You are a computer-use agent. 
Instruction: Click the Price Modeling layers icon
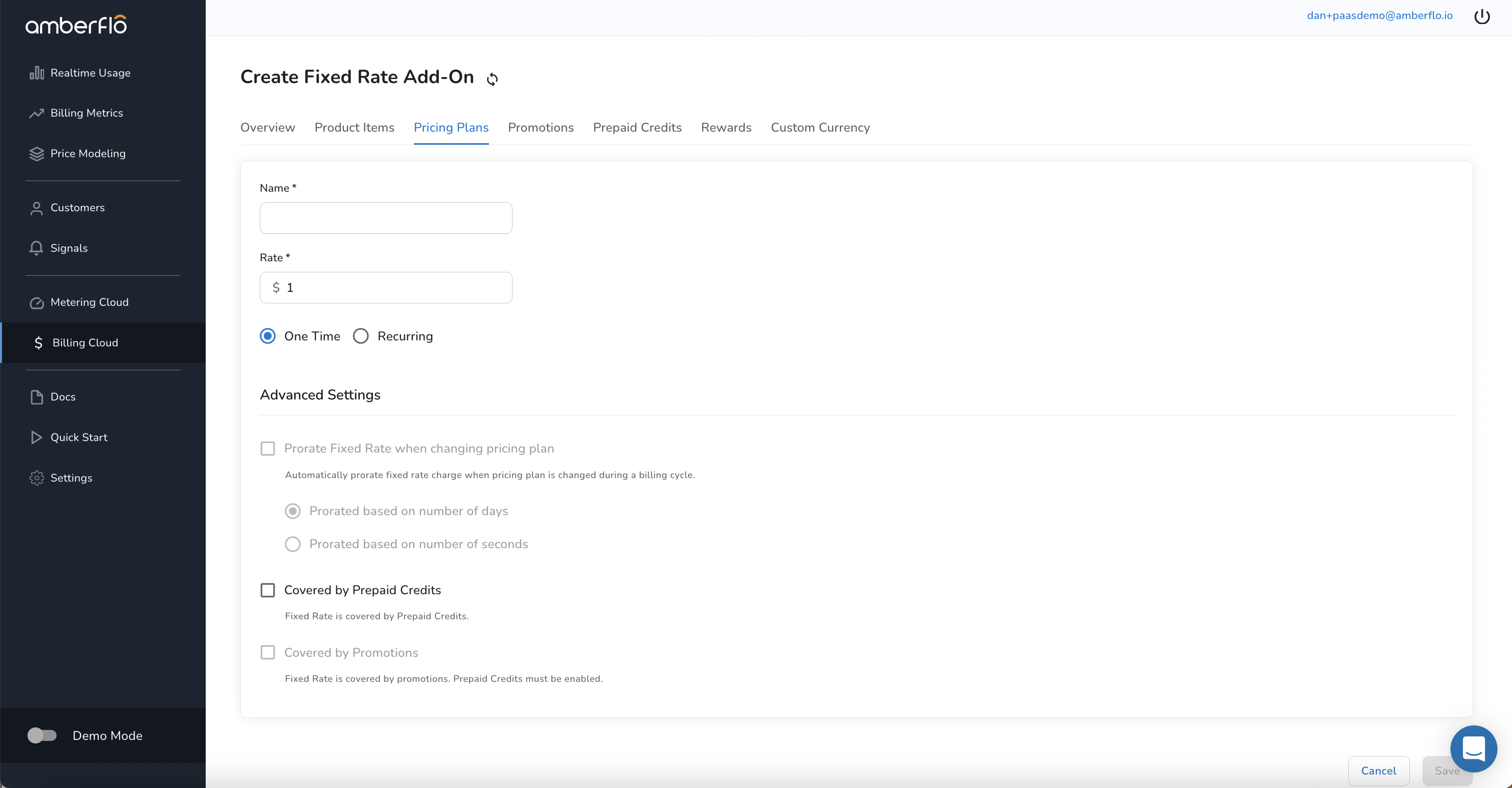point(37,154)
